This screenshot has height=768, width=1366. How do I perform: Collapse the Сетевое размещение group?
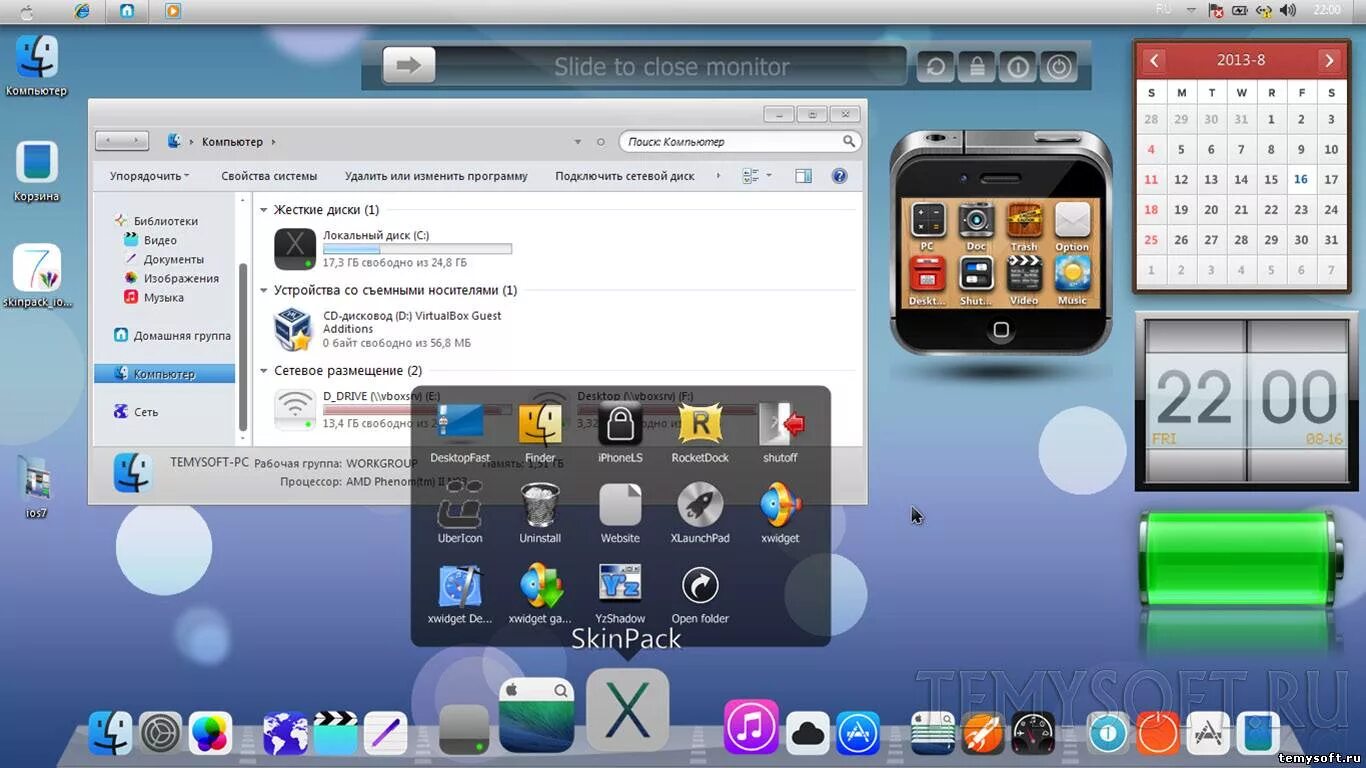coord(264,370)
